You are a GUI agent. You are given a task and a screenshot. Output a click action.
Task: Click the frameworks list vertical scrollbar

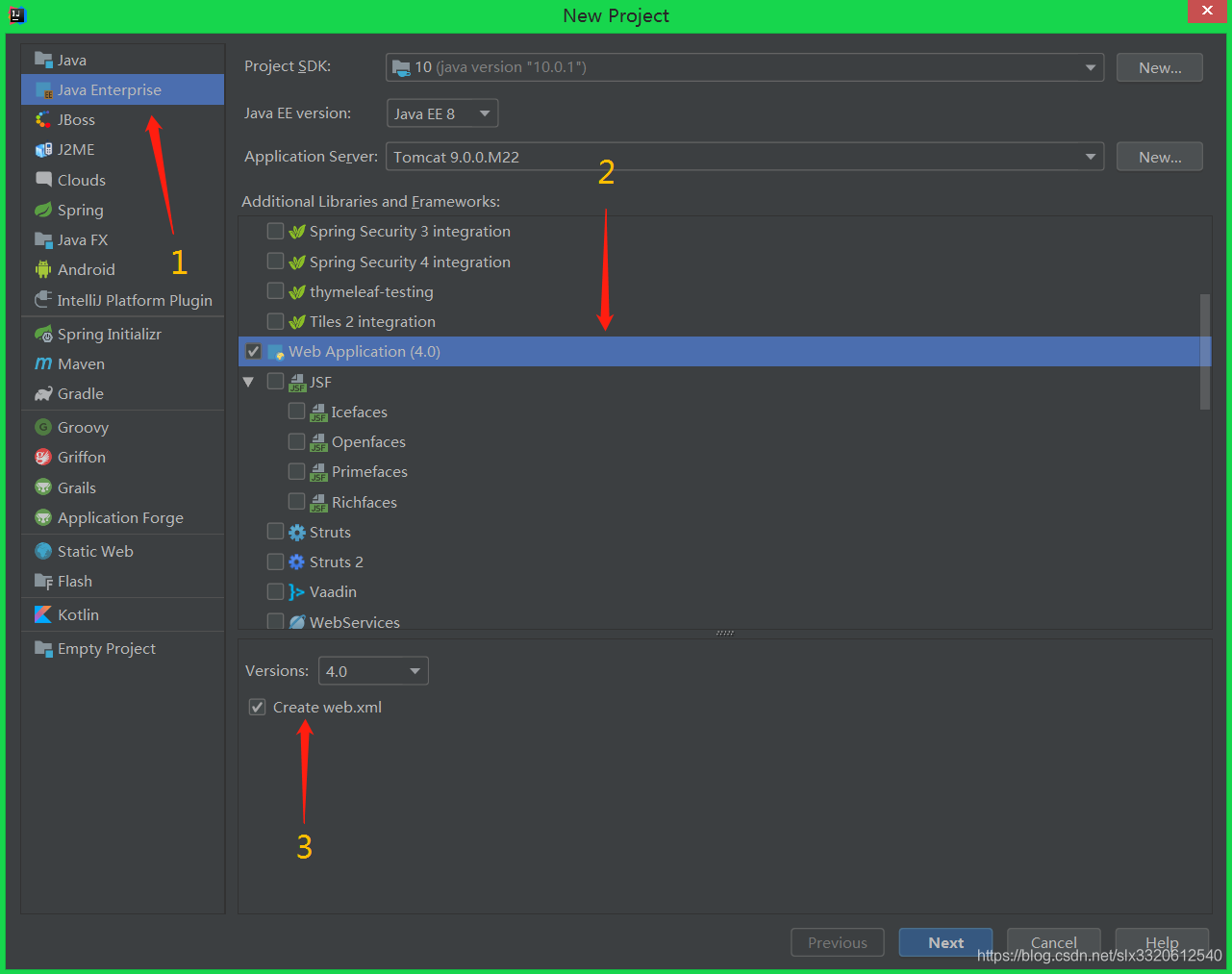[x=1205, y=352]
